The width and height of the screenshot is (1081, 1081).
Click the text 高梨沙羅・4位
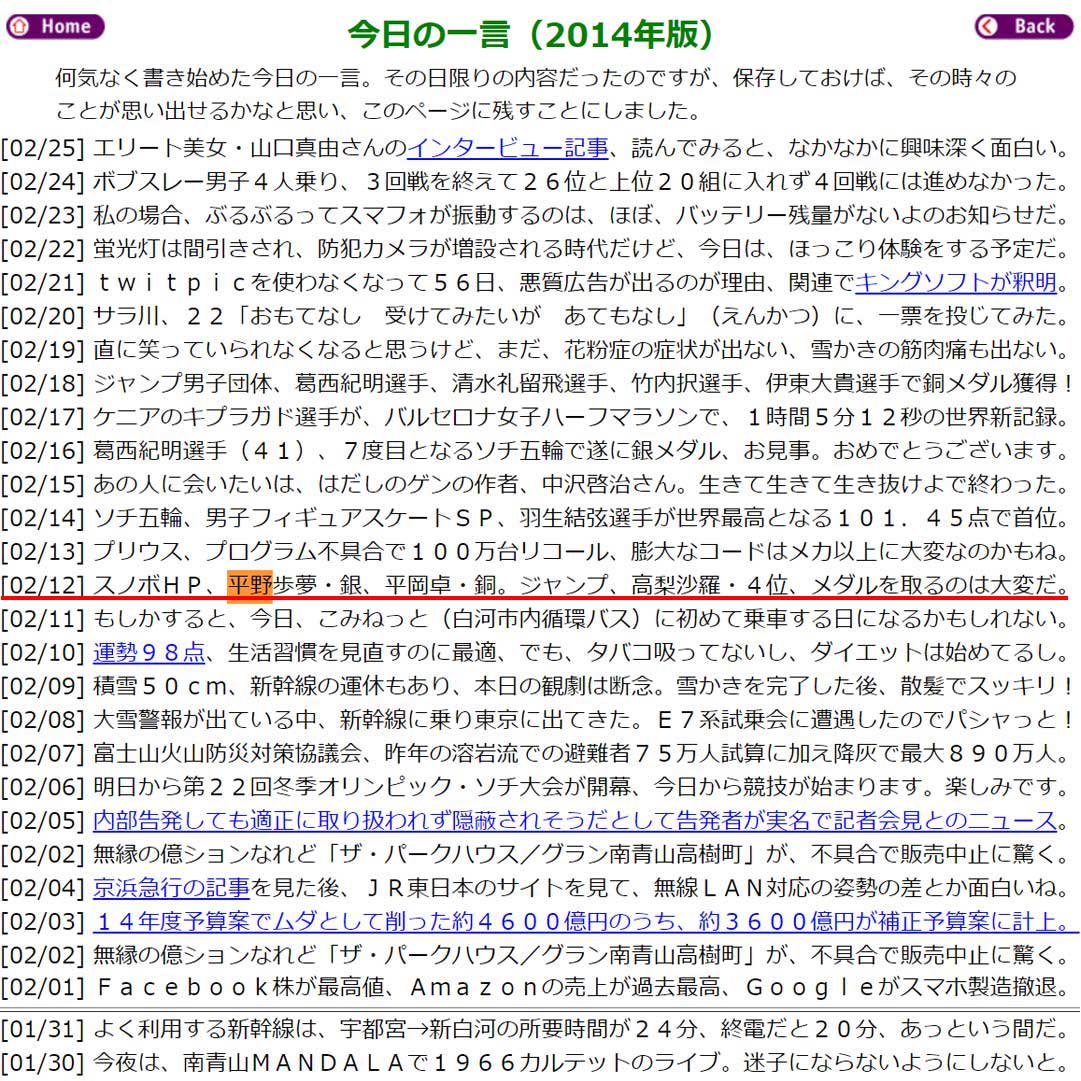709,585
